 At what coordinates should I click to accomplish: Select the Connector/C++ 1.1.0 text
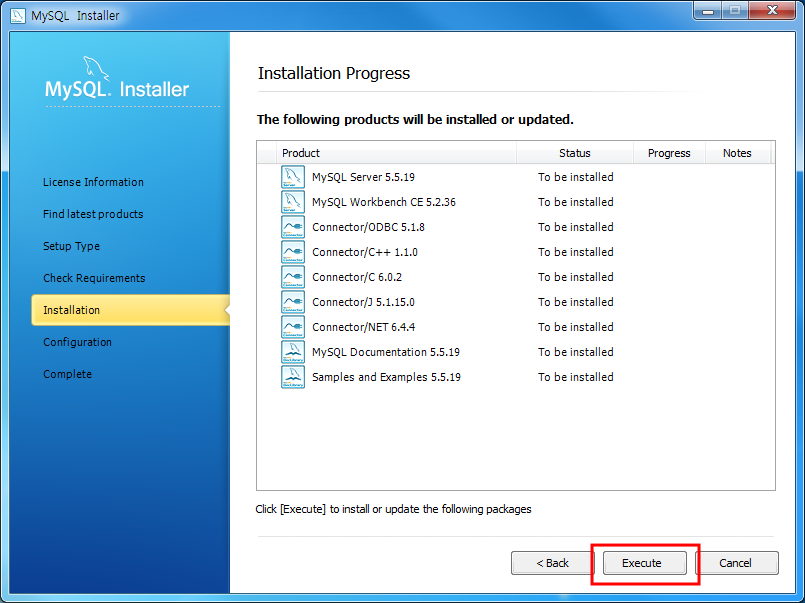(365, 252)
